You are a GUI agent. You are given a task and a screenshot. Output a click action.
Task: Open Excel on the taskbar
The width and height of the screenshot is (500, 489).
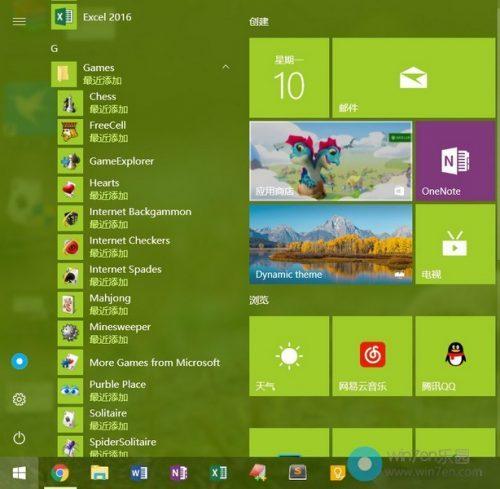pos(218,473)
